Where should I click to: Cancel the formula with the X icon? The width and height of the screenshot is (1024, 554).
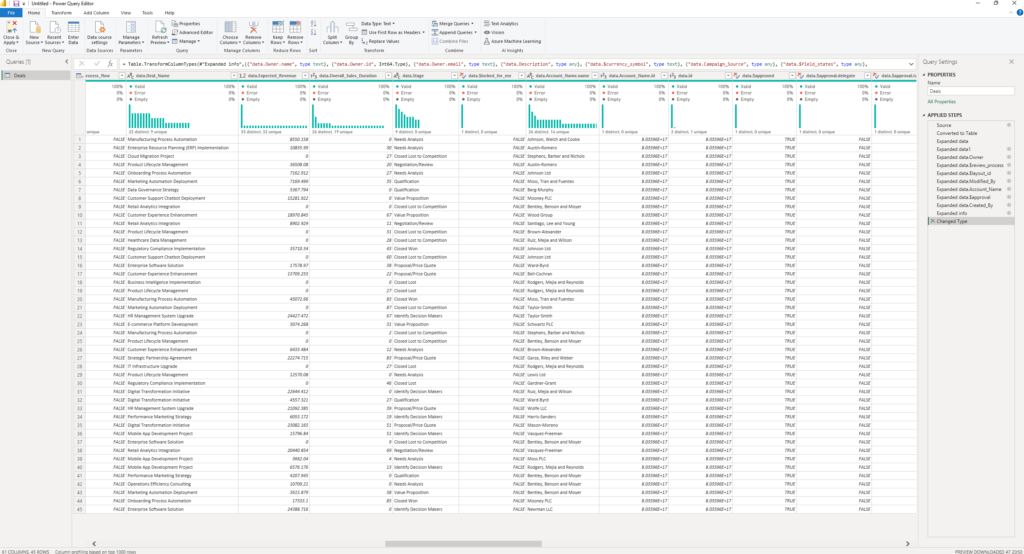tap(82, 64)
